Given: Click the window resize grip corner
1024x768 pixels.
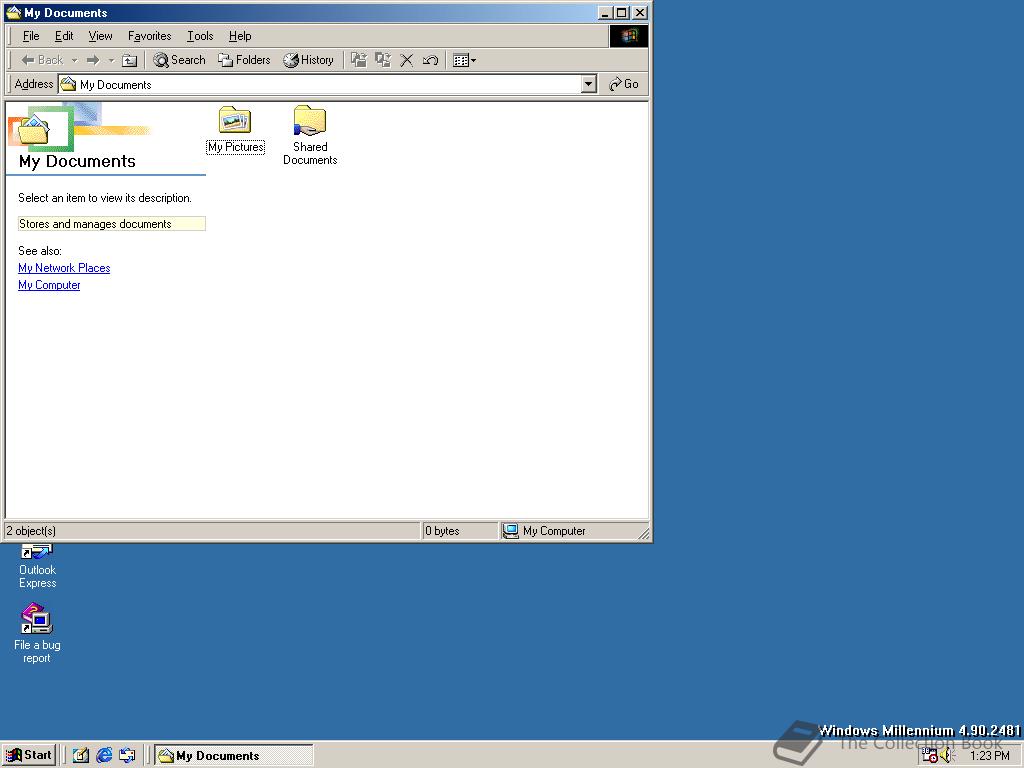Looking at the screenshot, I should 643,533.
